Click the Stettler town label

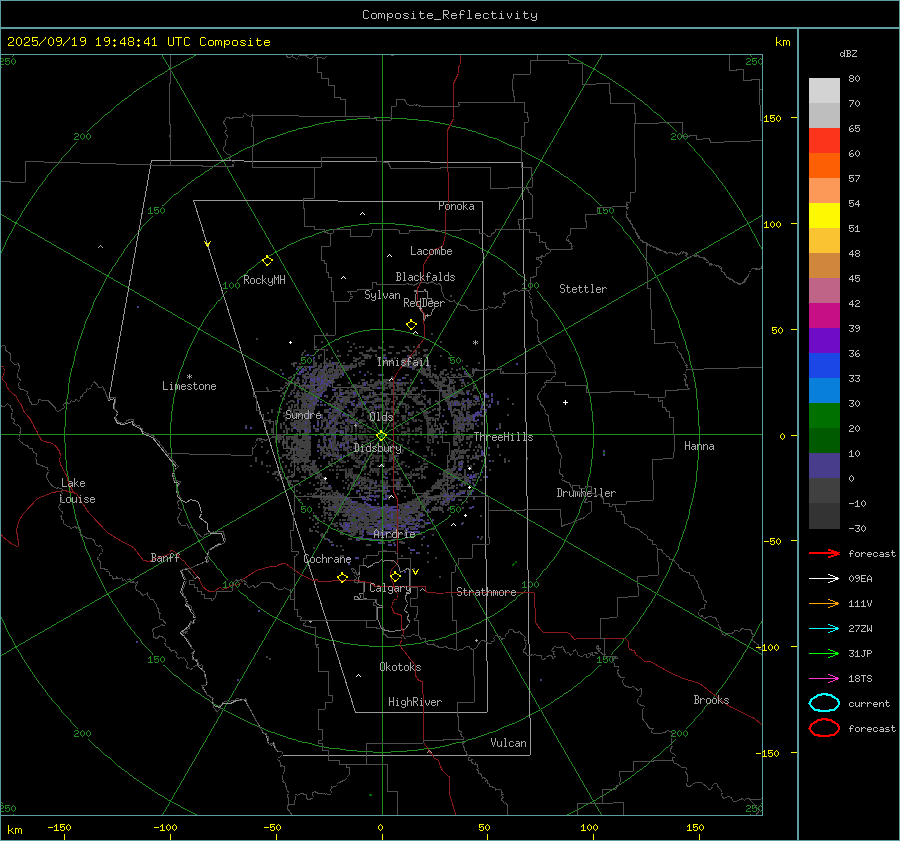pyautogui.click(x=582, y=289)
